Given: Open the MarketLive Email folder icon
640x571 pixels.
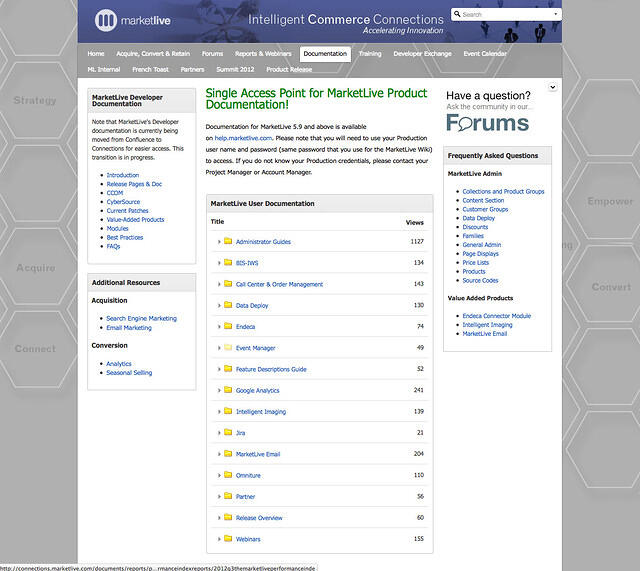Looking at the screenshot, I should click(228, 453).
